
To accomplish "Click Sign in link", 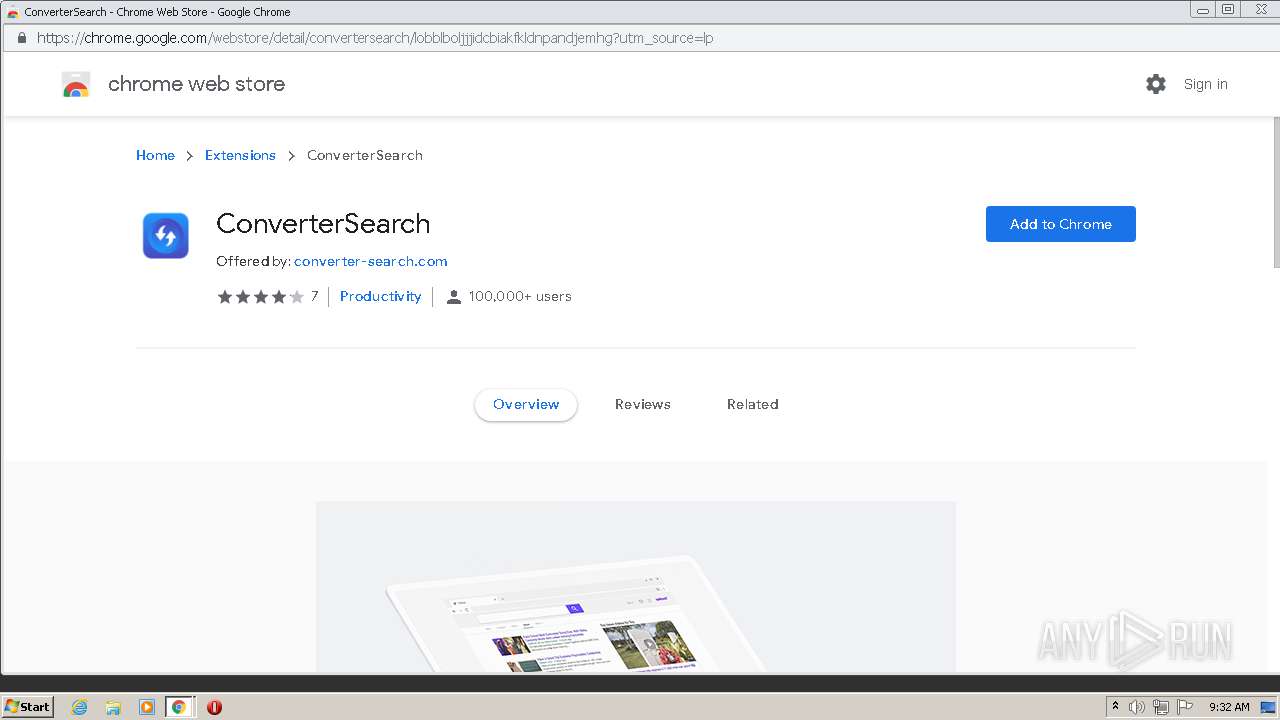I will [x=1205, y=84].
